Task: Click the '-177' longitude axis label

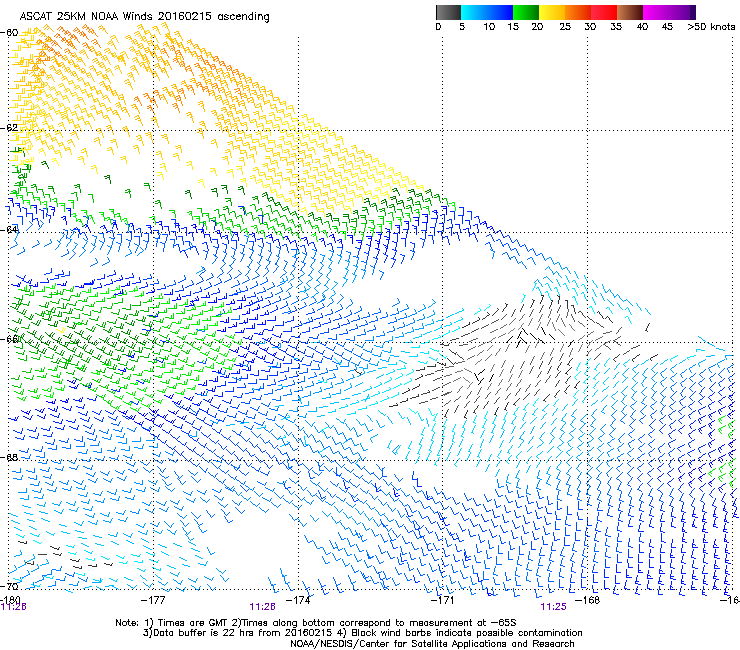Action: pyautogui.click(x=153, y=600)
